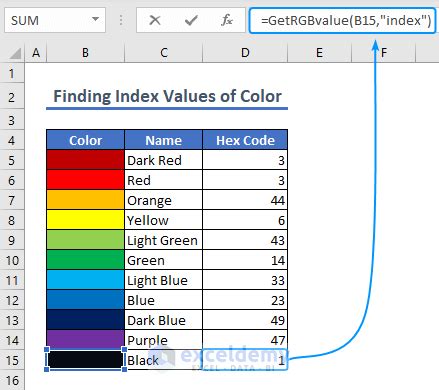This screenshot has height=390, width=439.
Task: Select the cell with value 33
Action: [x=245, y=280]
